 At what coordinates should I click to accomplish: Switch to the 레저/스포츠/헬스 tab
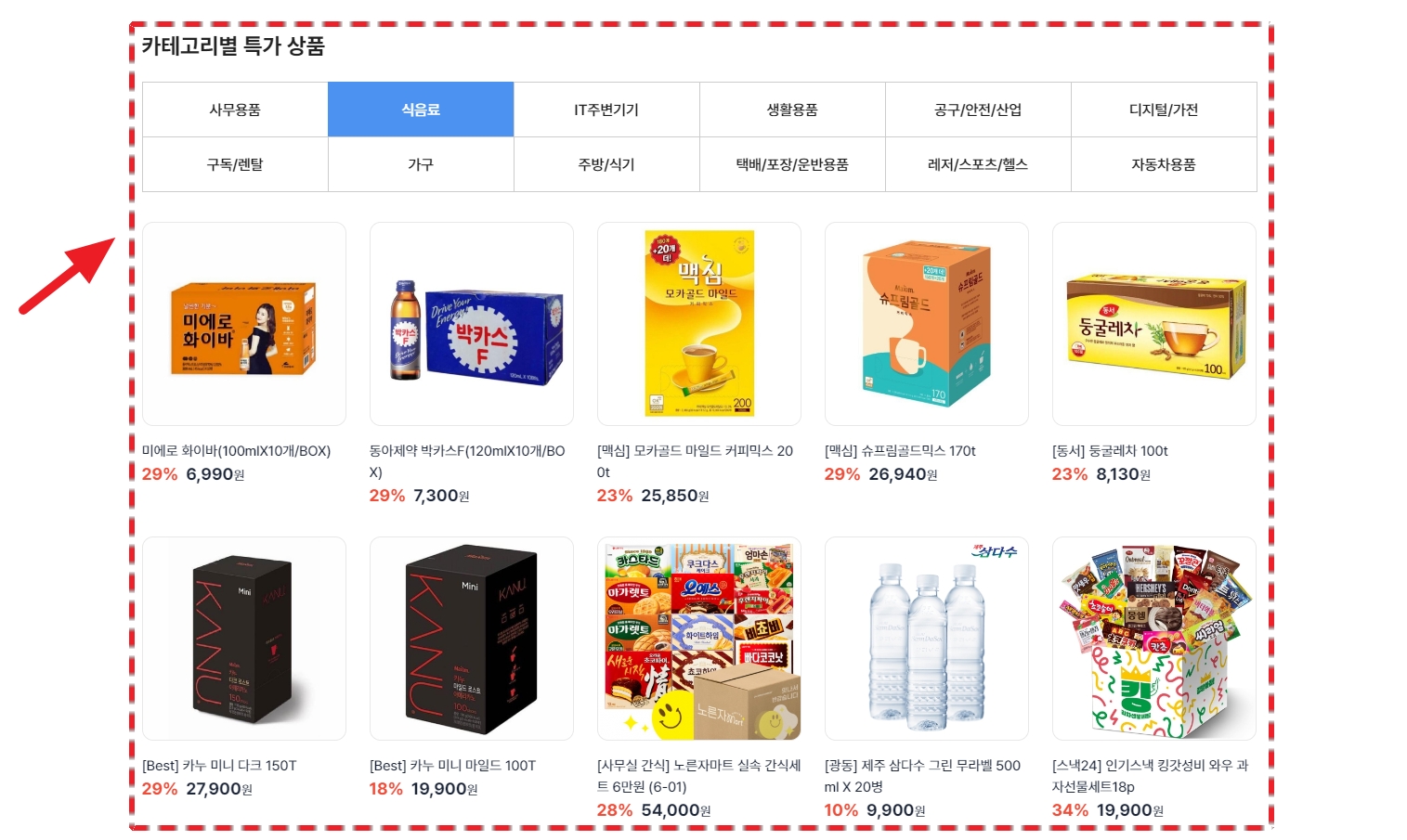pos(978,164)
